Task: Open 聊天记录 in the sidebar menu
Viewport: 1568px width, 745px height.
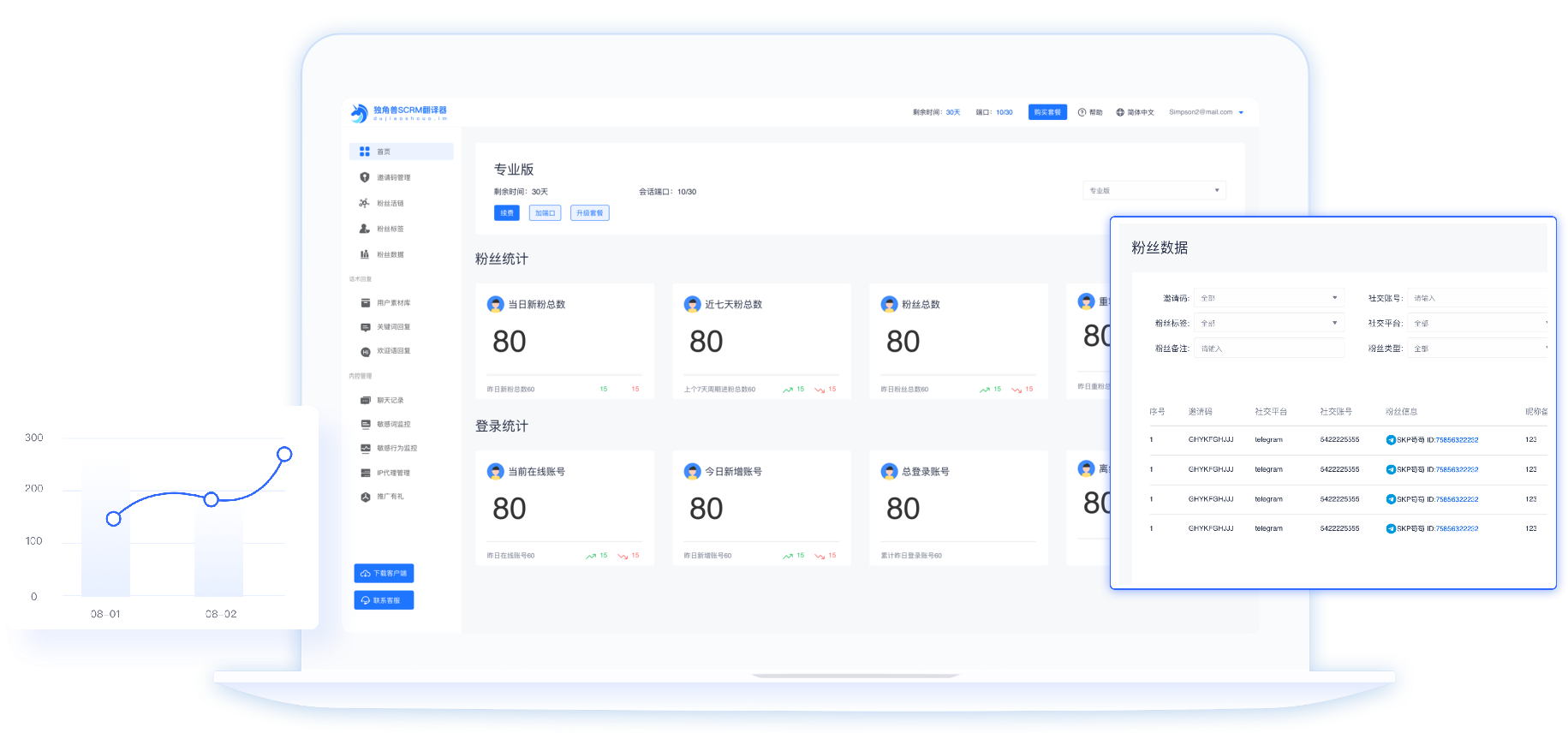Action: point(390,400)
